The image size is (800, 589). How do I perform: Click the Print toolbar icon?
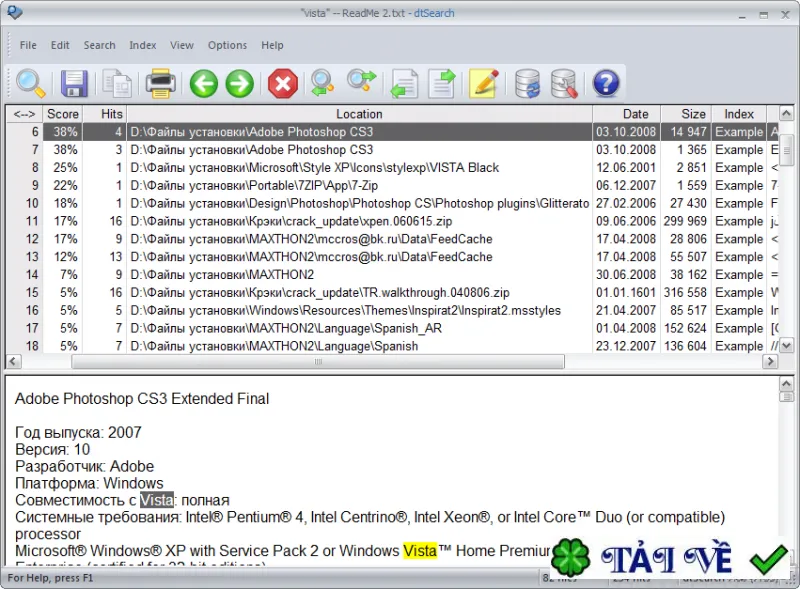click(161, 83)
